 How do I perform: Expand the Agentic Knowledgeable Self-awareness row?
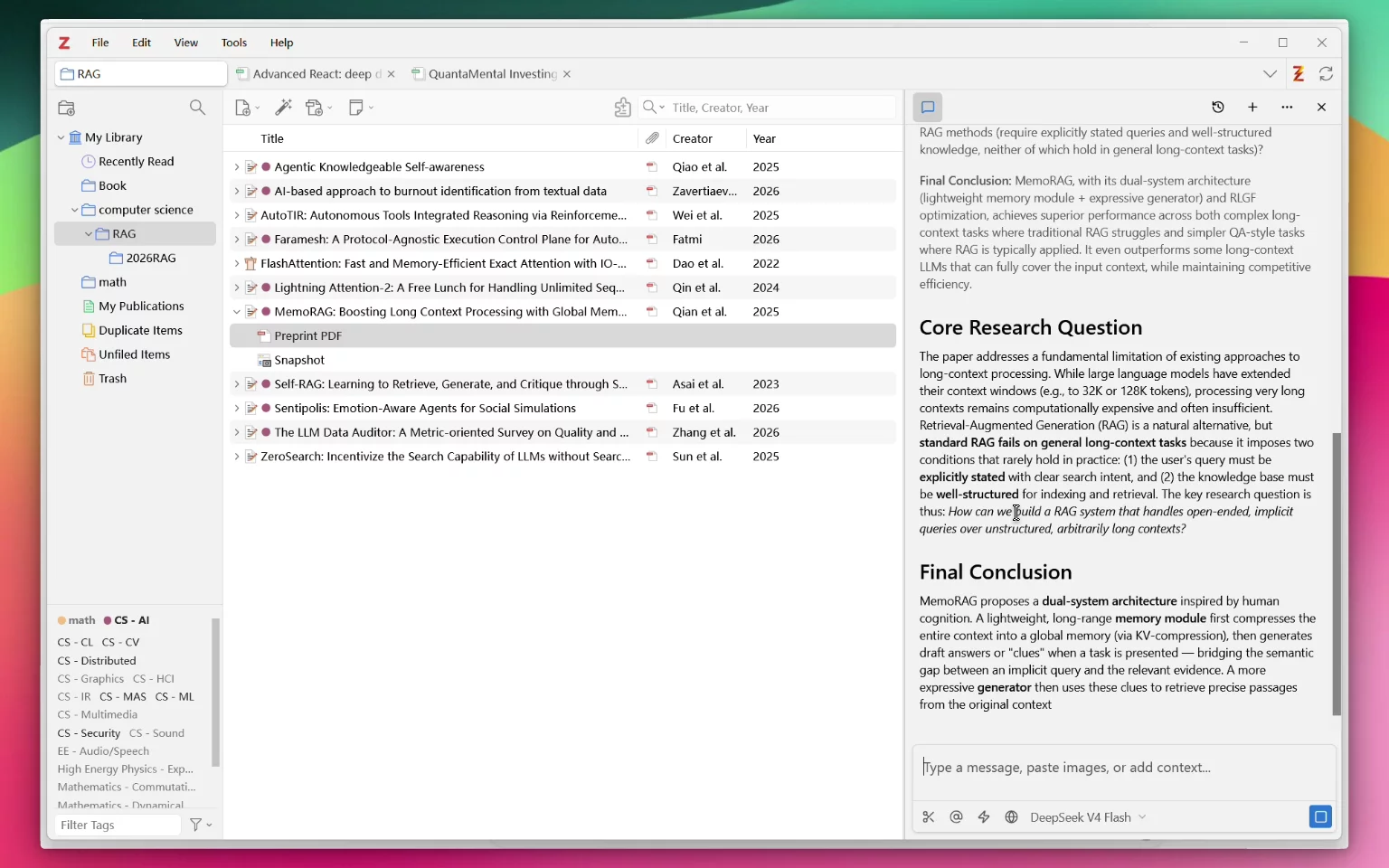(236, 167)
